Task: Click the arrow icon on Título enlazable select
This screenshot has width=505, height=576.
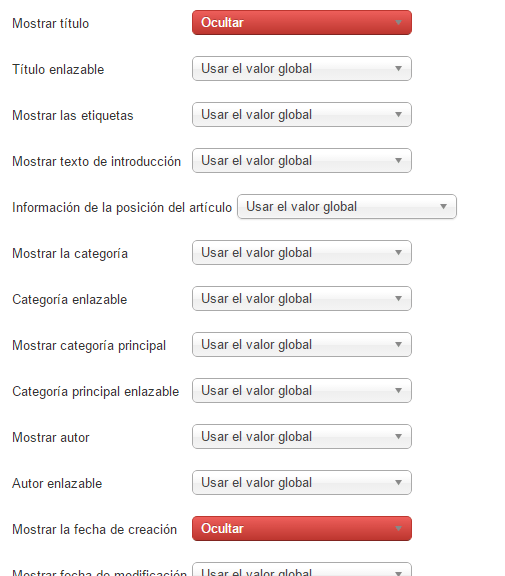Action: 398,69
